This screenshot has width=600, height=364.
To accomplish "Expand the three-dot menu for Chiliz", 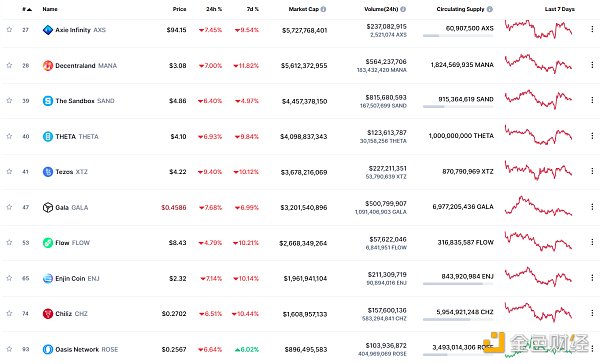I will pos(592,313).
